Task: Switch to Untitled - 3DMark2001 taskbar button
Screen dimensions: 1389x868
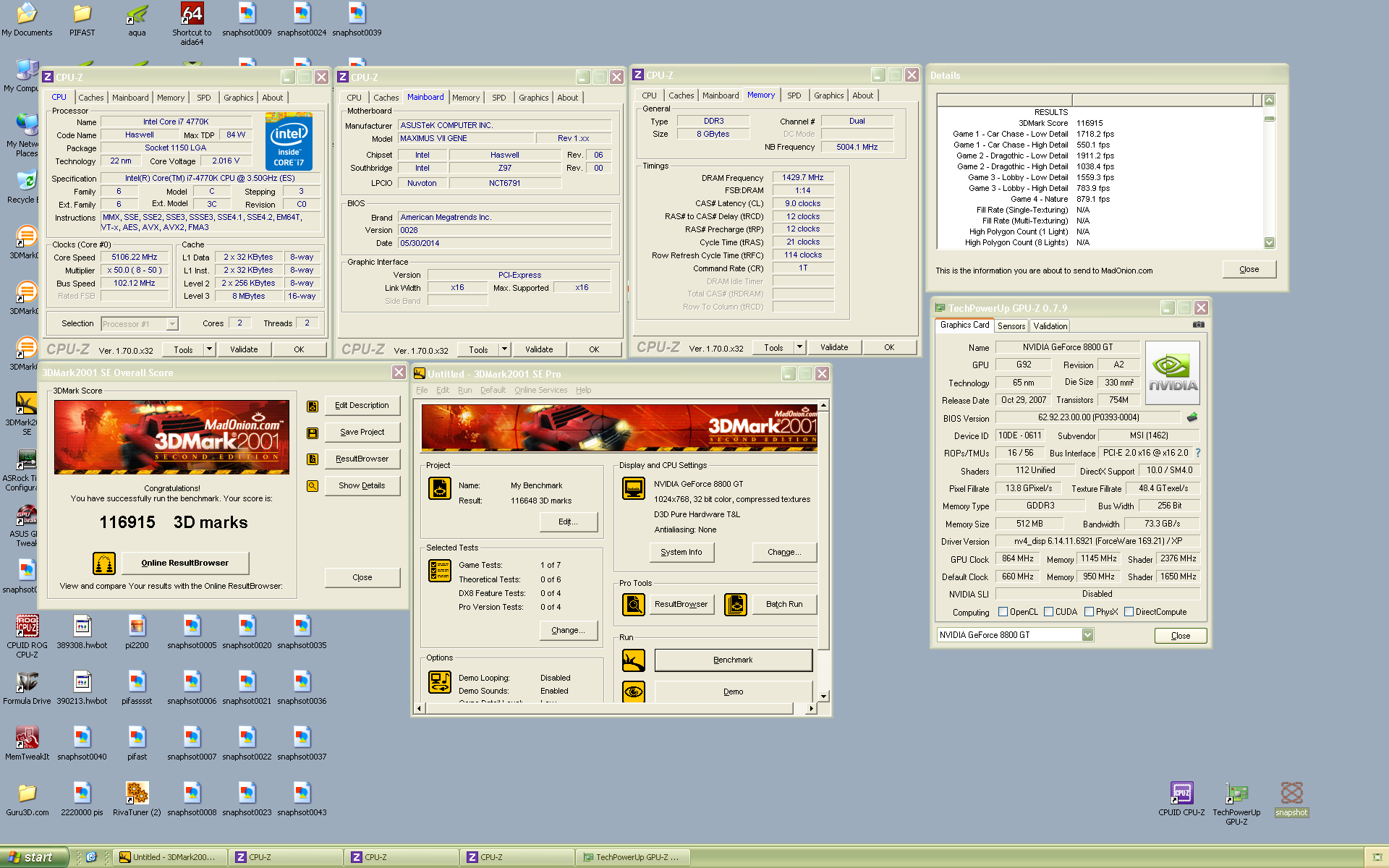Action: [170, 857]
